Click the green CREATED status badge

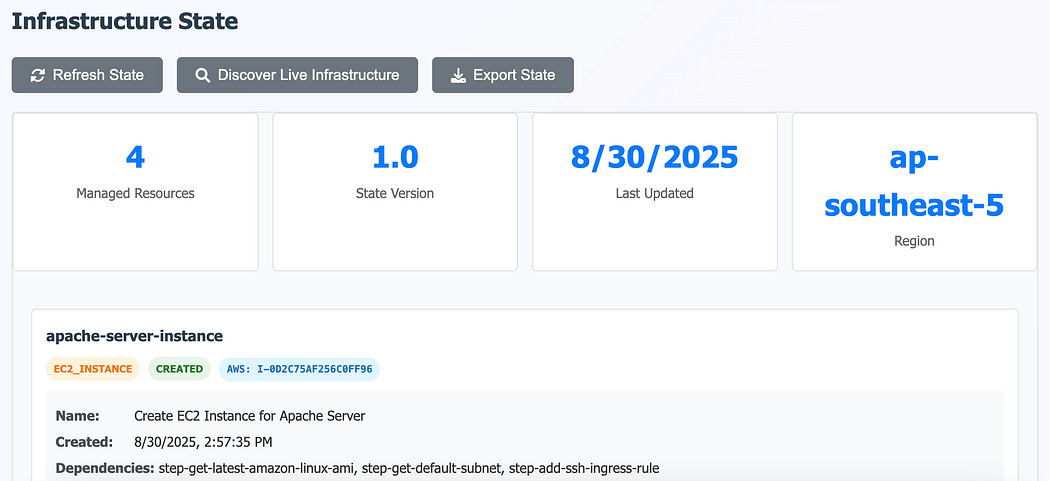tap(179, 369)
